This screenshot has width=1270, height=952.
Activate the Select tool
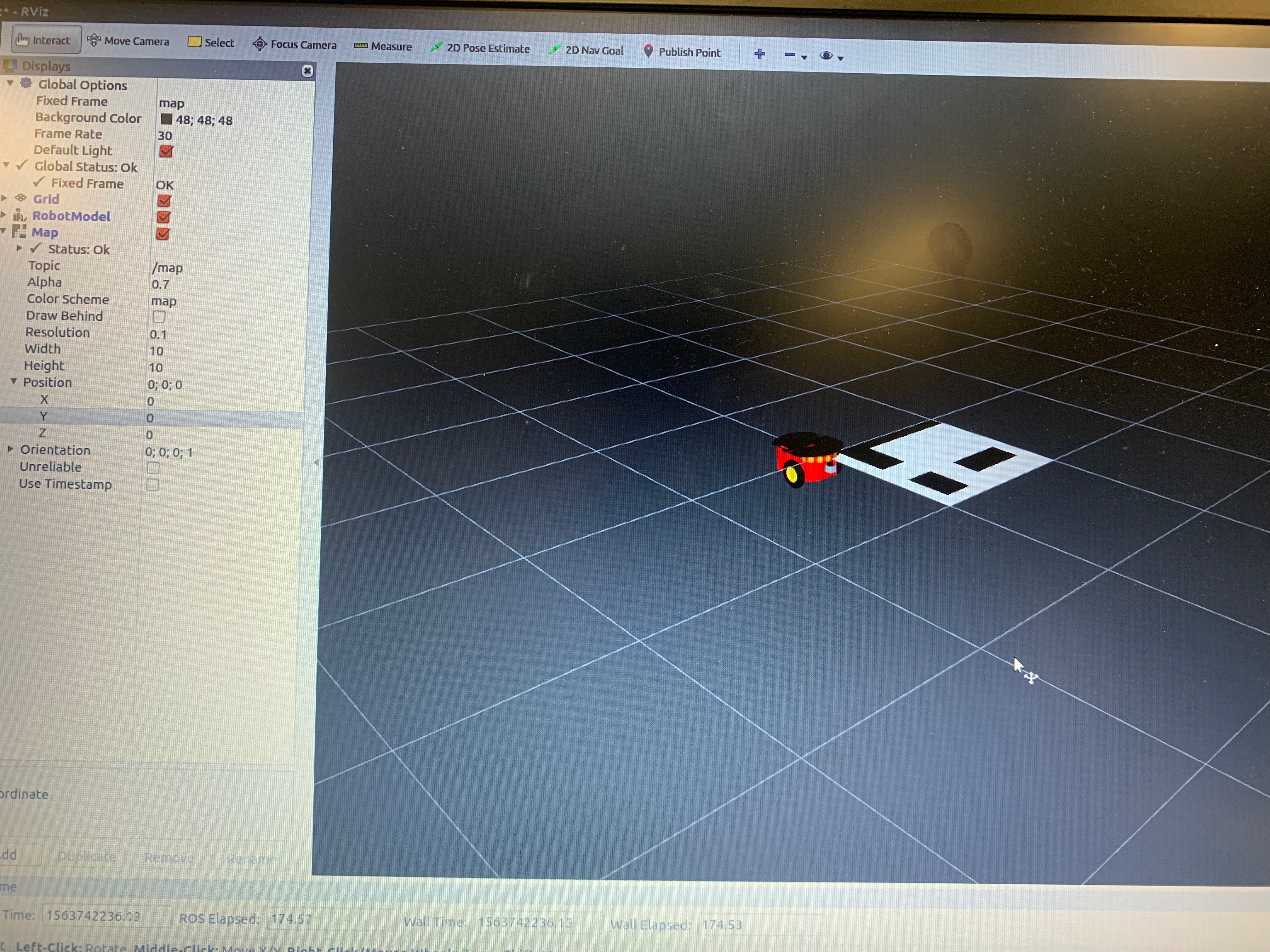[211, 42]
